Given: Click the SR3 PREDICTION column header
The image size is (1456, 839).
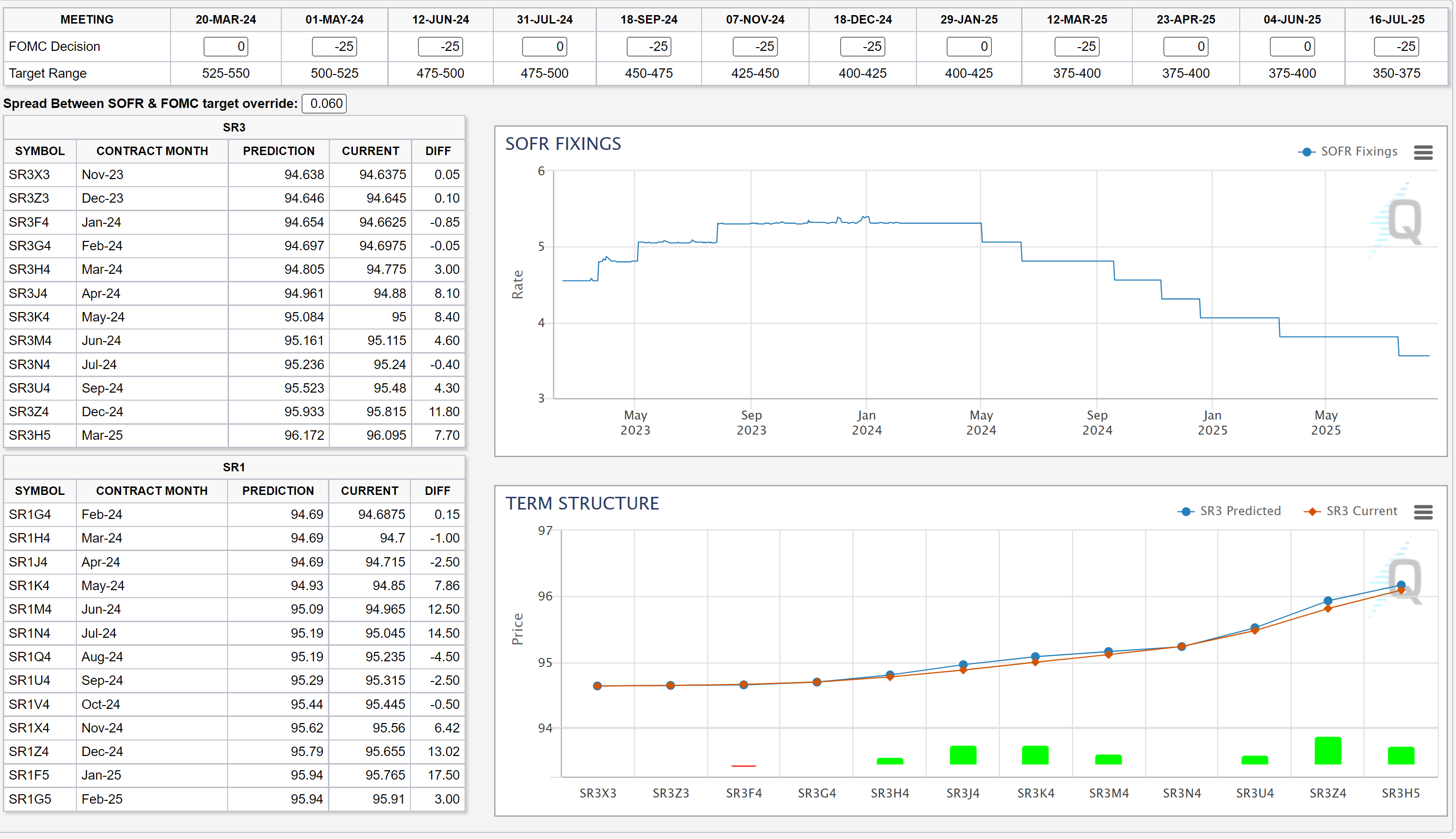Looking at the screenshot, I should point(279,151).
